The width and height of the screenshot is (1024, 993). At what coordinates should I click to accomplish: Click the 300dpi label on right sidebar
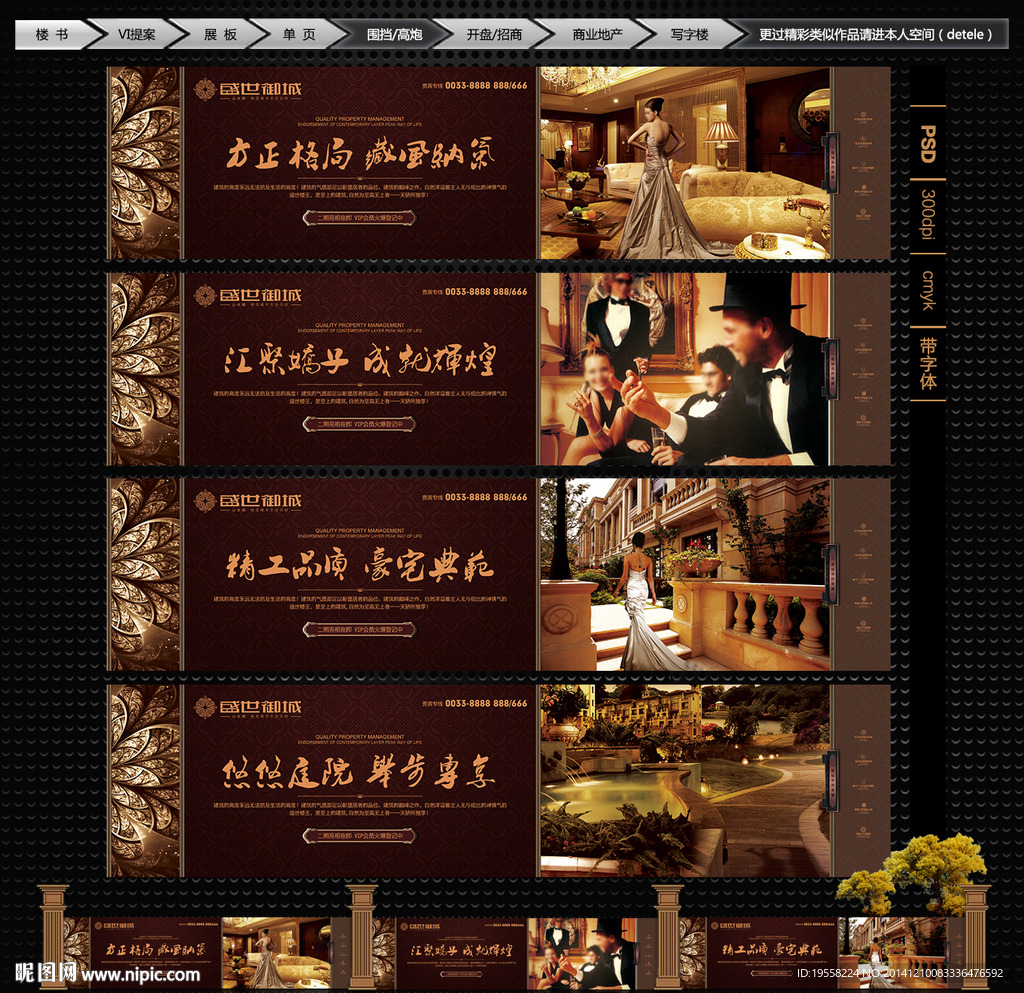click(928, 215)
